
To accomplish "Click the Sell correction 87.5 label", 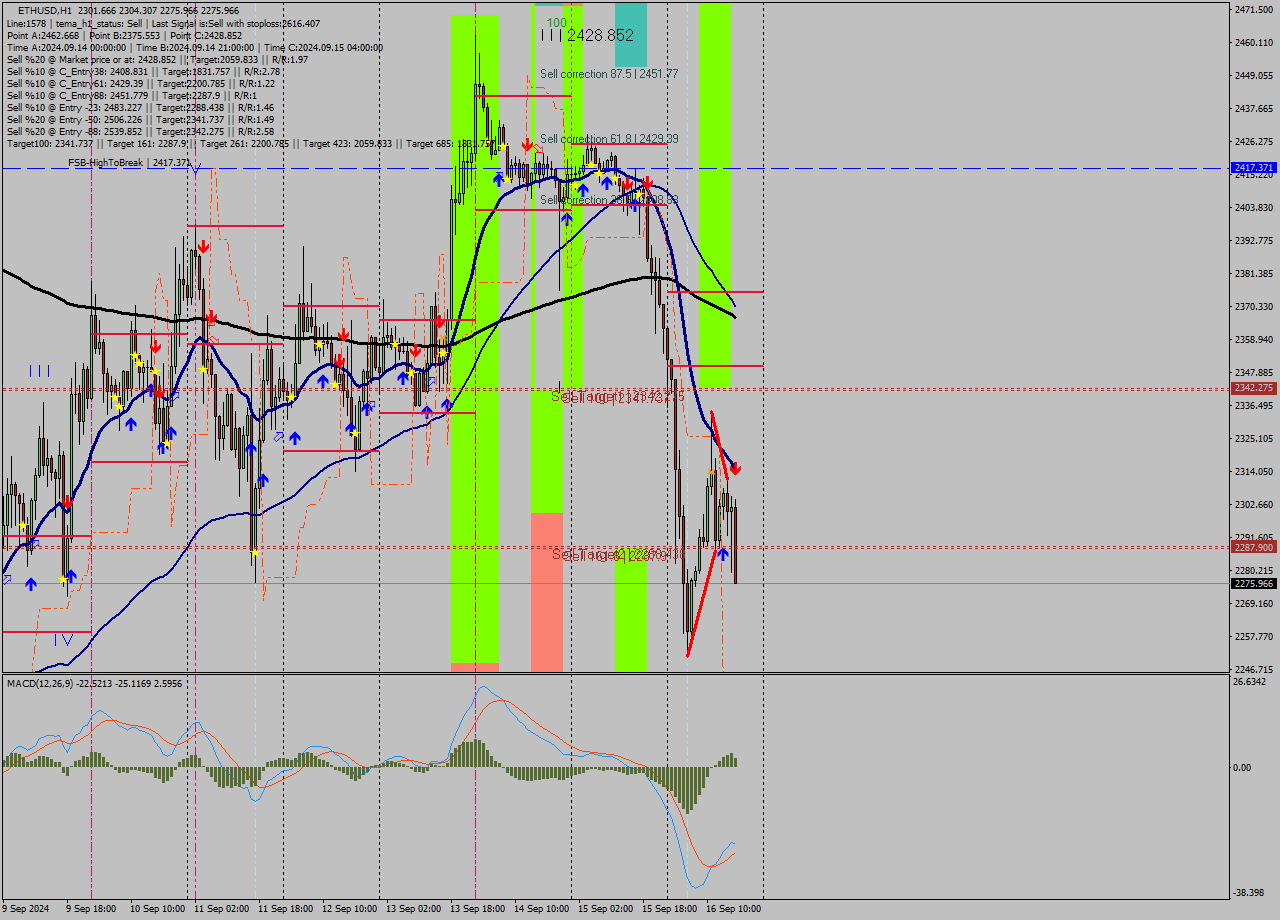I will (608, 74).
